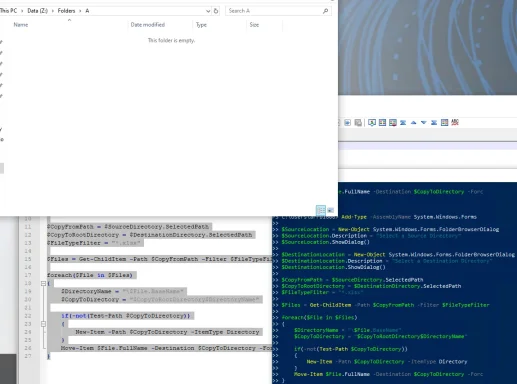
Task: Click script line 'New-Item -Path $CopyToDirectory' on line 24
Action: 168,332
